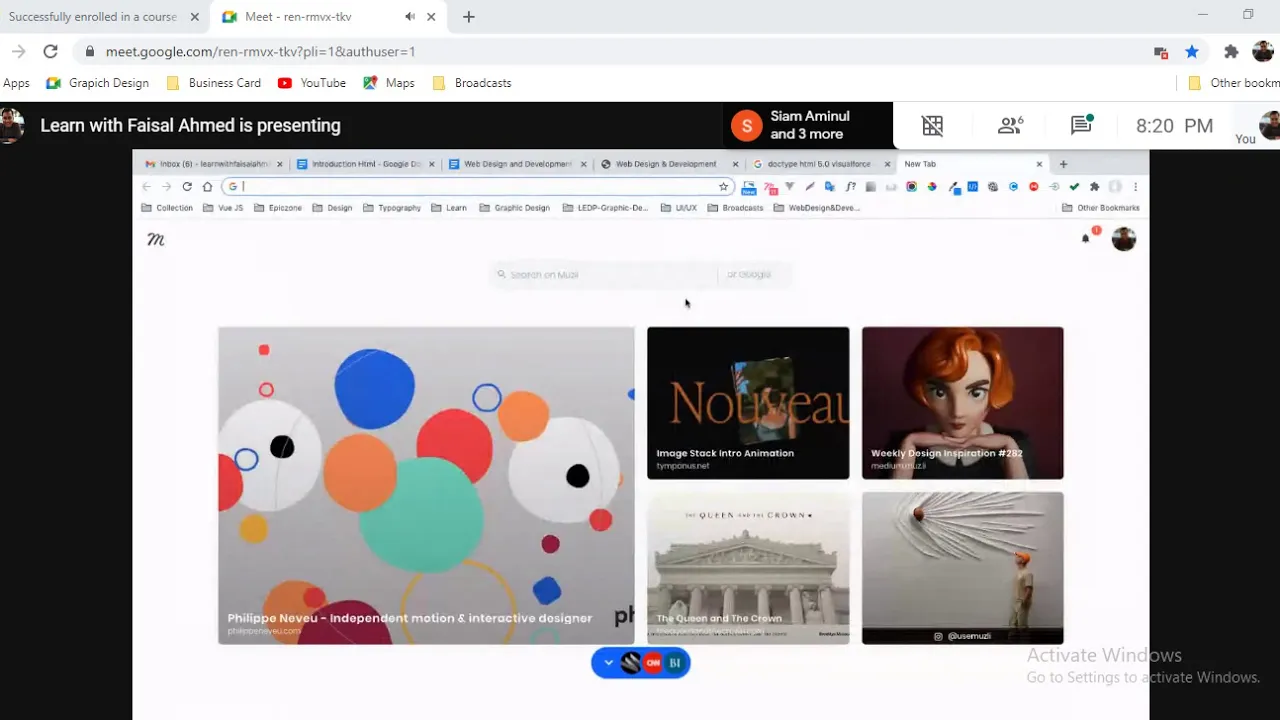
Task: Select the BI feed source icon
Action: pyautogui.click(x=675, y=663)
